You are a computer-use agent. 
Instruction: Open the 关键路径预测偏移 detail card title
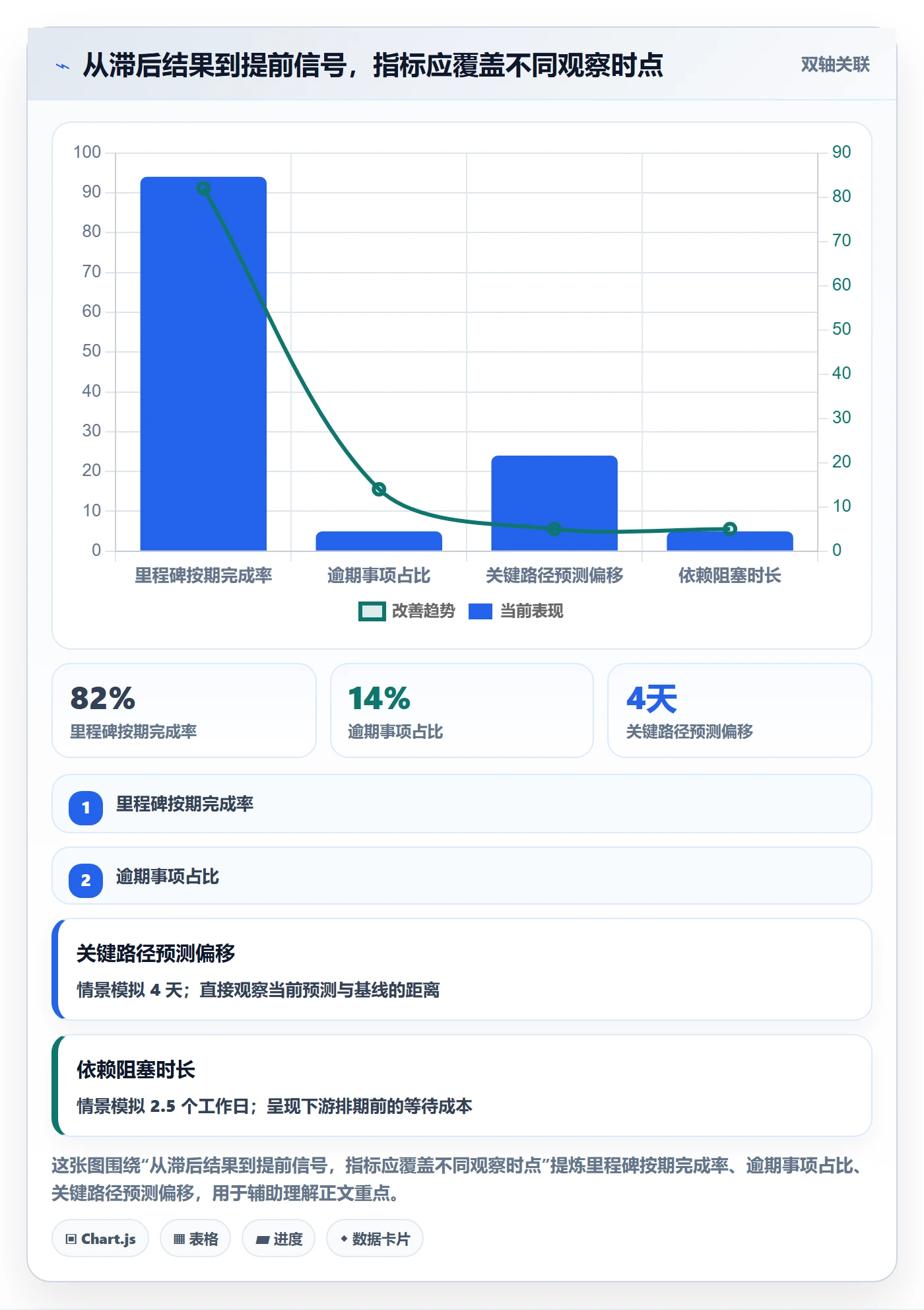(156, 953)
